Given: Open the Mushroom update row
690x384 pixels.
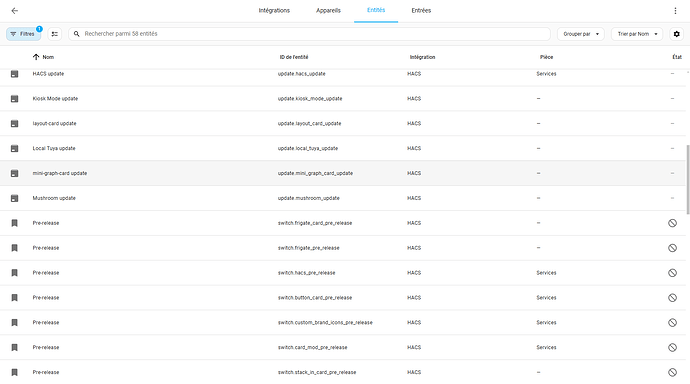Looking at the screenshot, I should tap(343, 198).
